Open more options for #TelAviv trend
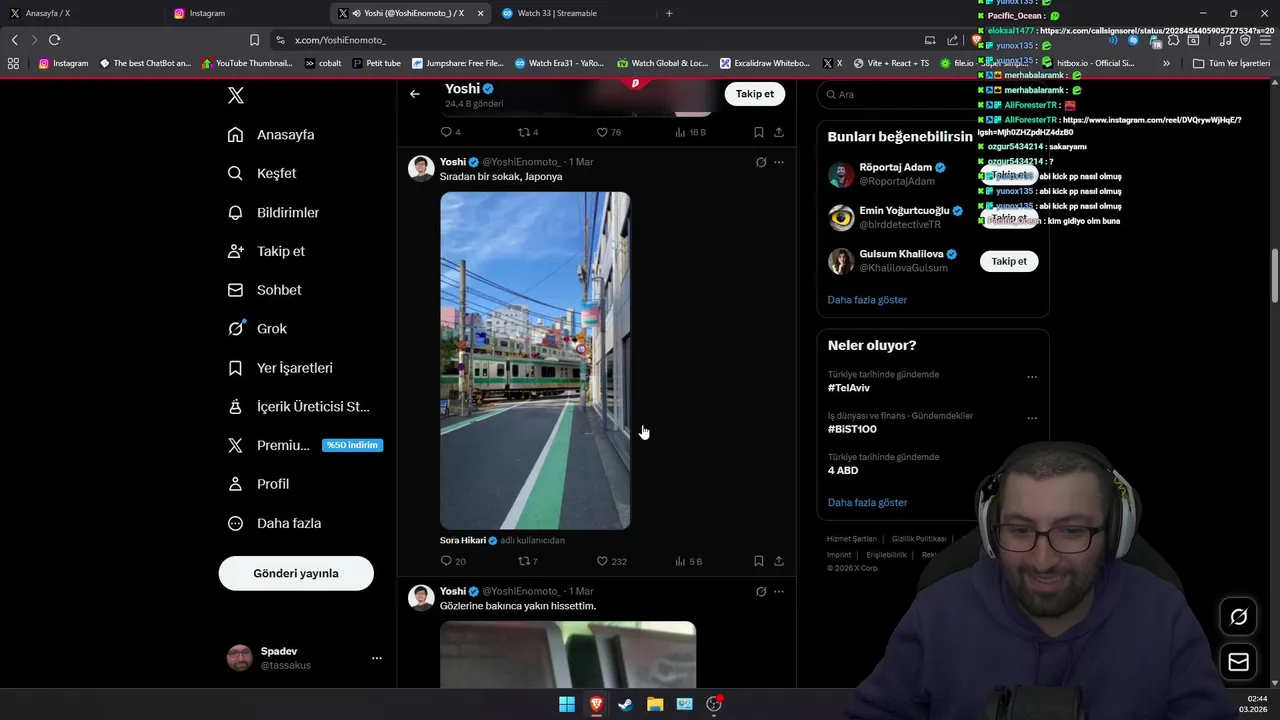The width and height of the screenshot is (1280, 720). pyautogui.click(x=1032, y=377)
